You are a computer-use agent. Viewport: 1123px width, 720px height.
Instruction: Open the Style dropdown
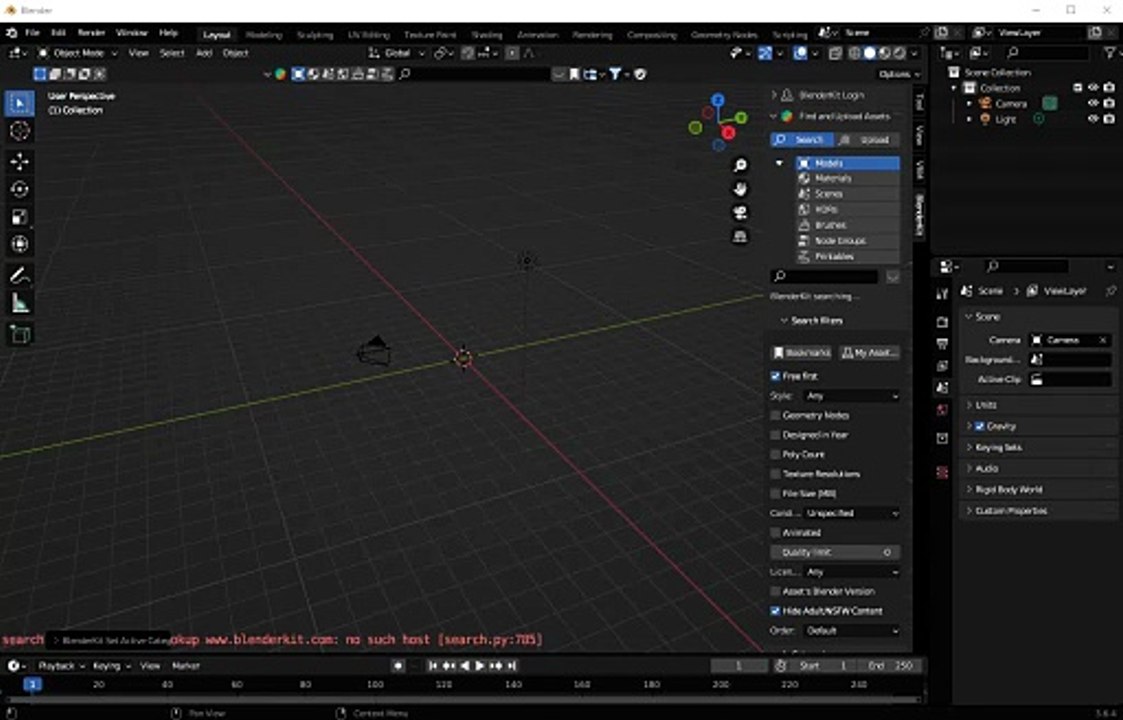click(851, 396)
